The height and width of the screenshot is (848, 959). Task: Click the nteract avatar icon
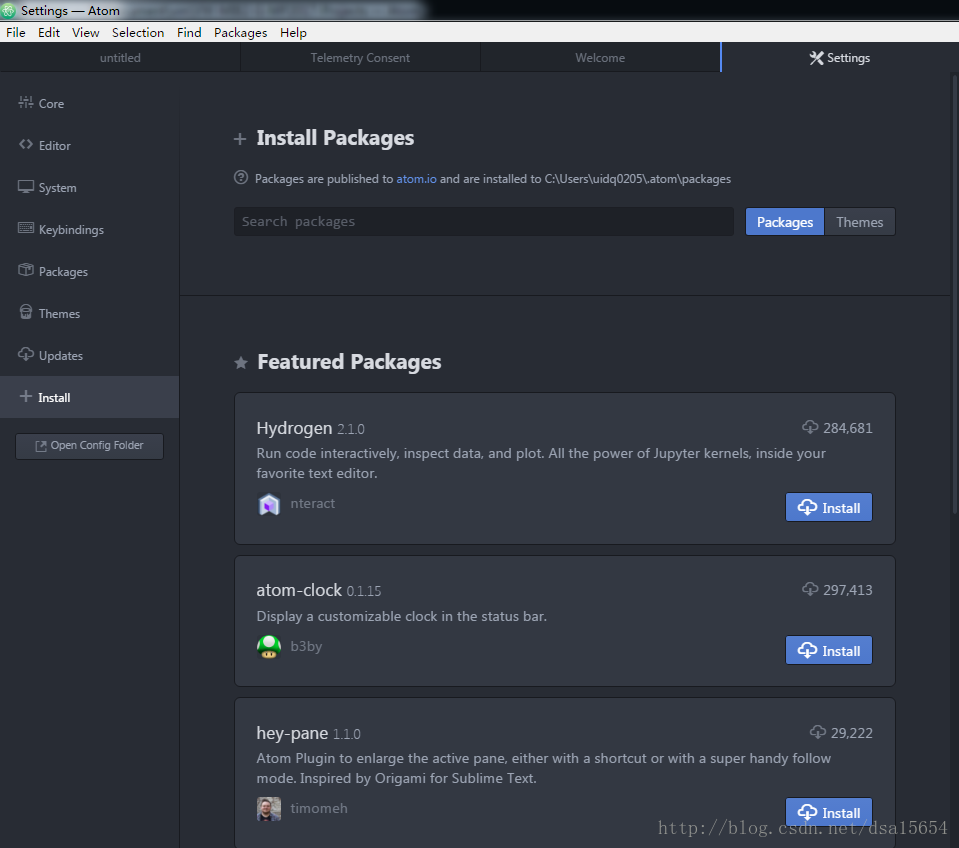click(x=269, y=504)
